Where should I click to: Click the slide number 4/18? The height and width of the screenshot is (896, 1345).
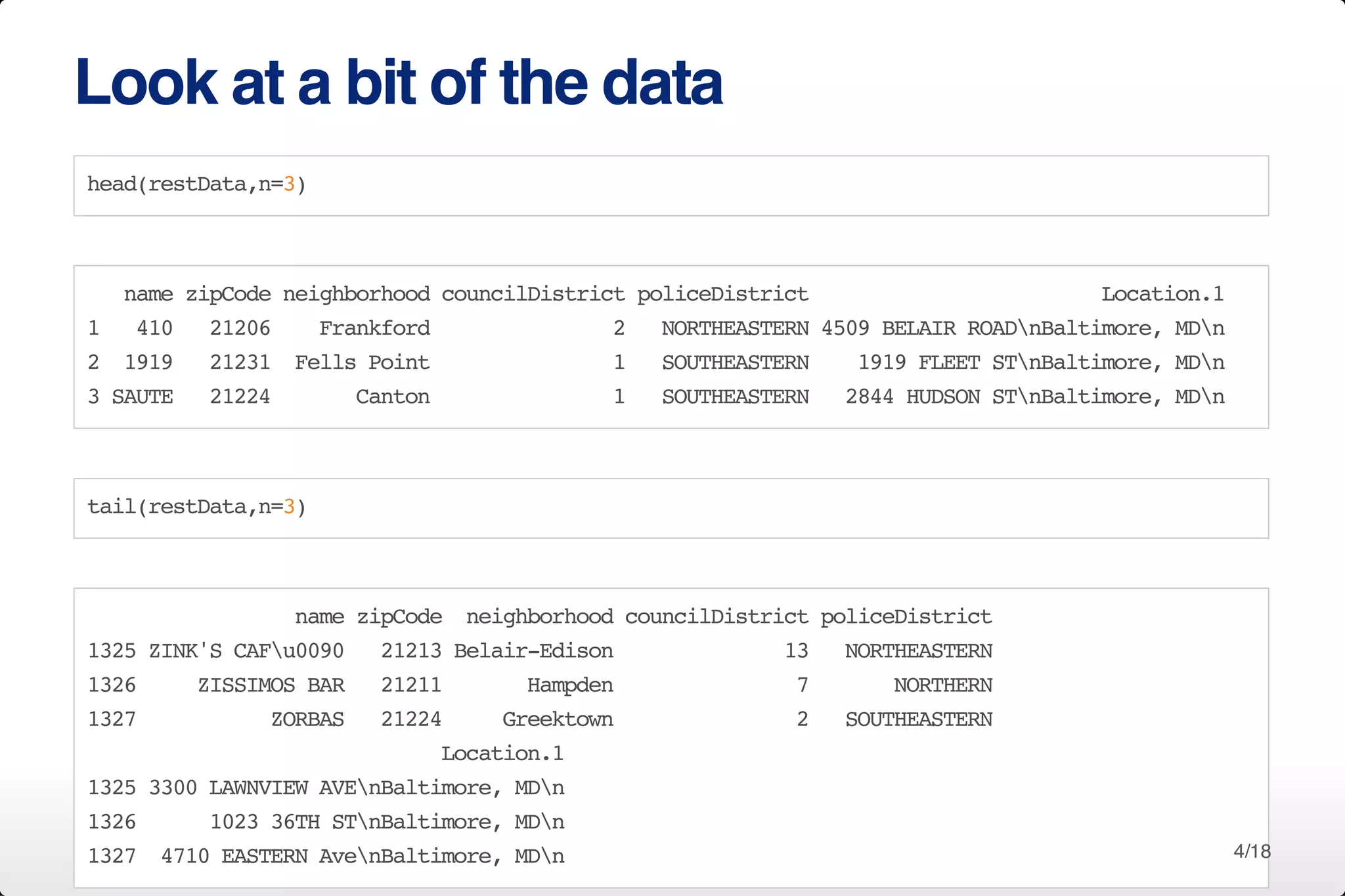coord(1252,851)
